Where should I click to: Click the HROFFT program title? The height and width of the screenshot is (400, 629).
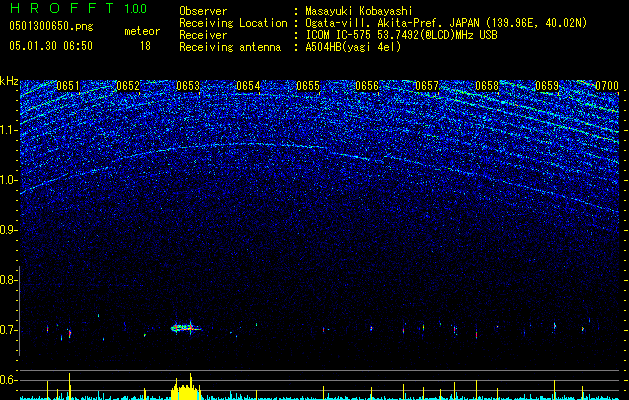(x=62, y=8)
